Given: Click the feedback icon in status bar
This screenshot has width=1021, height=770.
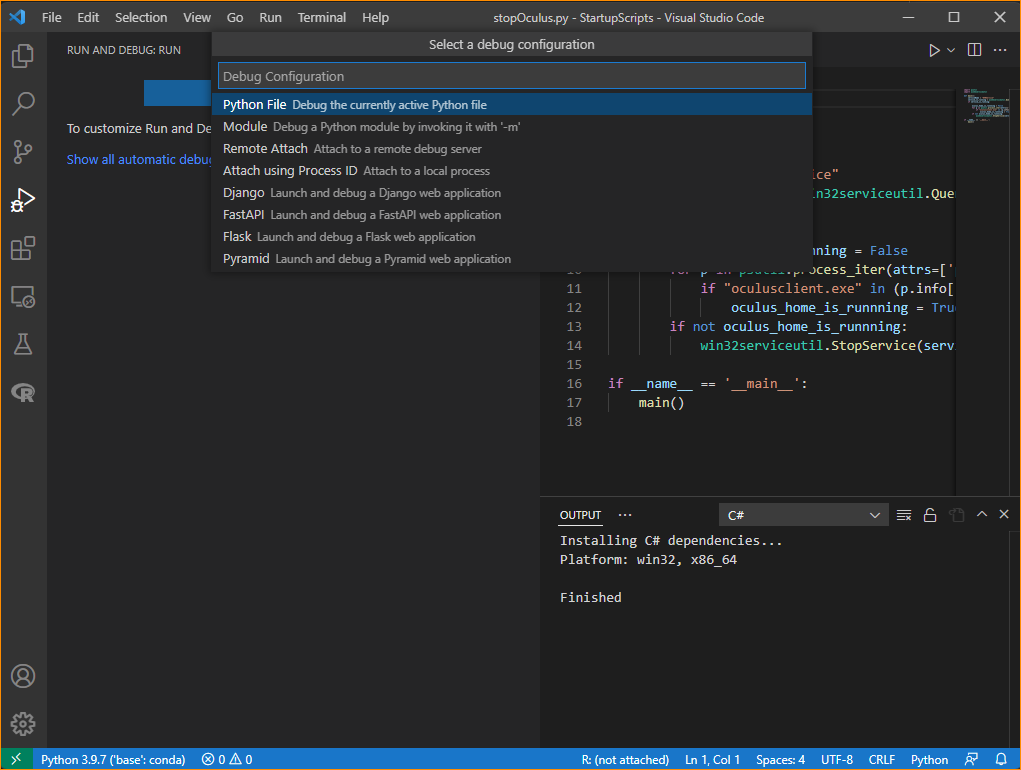Looking at the screenshot, I should coord(972,760).
